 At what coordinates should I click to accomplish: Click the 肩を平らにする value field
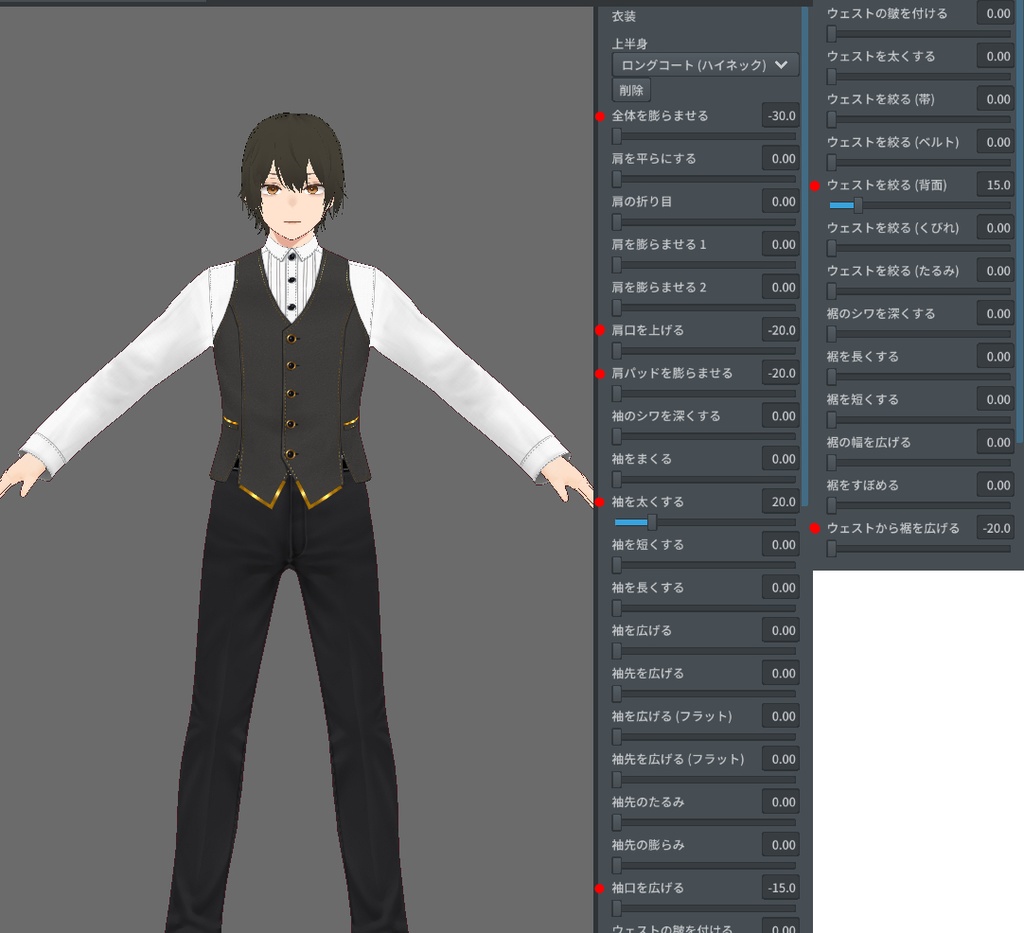click(780, 159)
